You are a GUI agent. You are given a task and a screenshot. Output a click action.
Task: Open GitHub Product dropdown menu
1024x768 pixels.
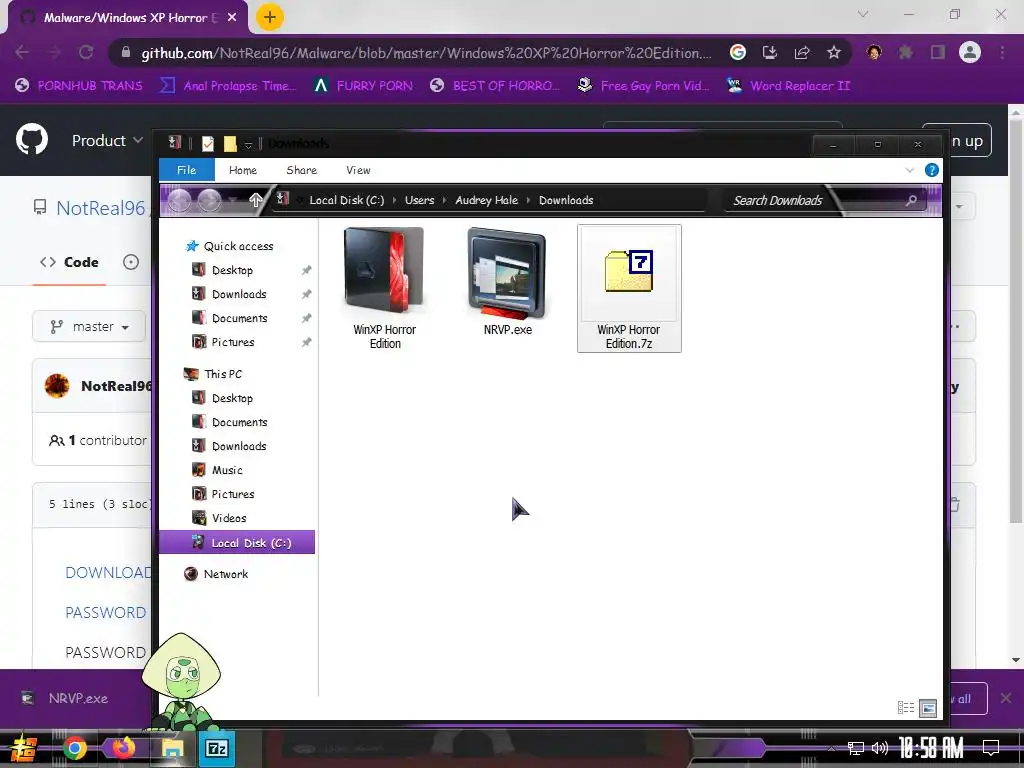[107, 140]
